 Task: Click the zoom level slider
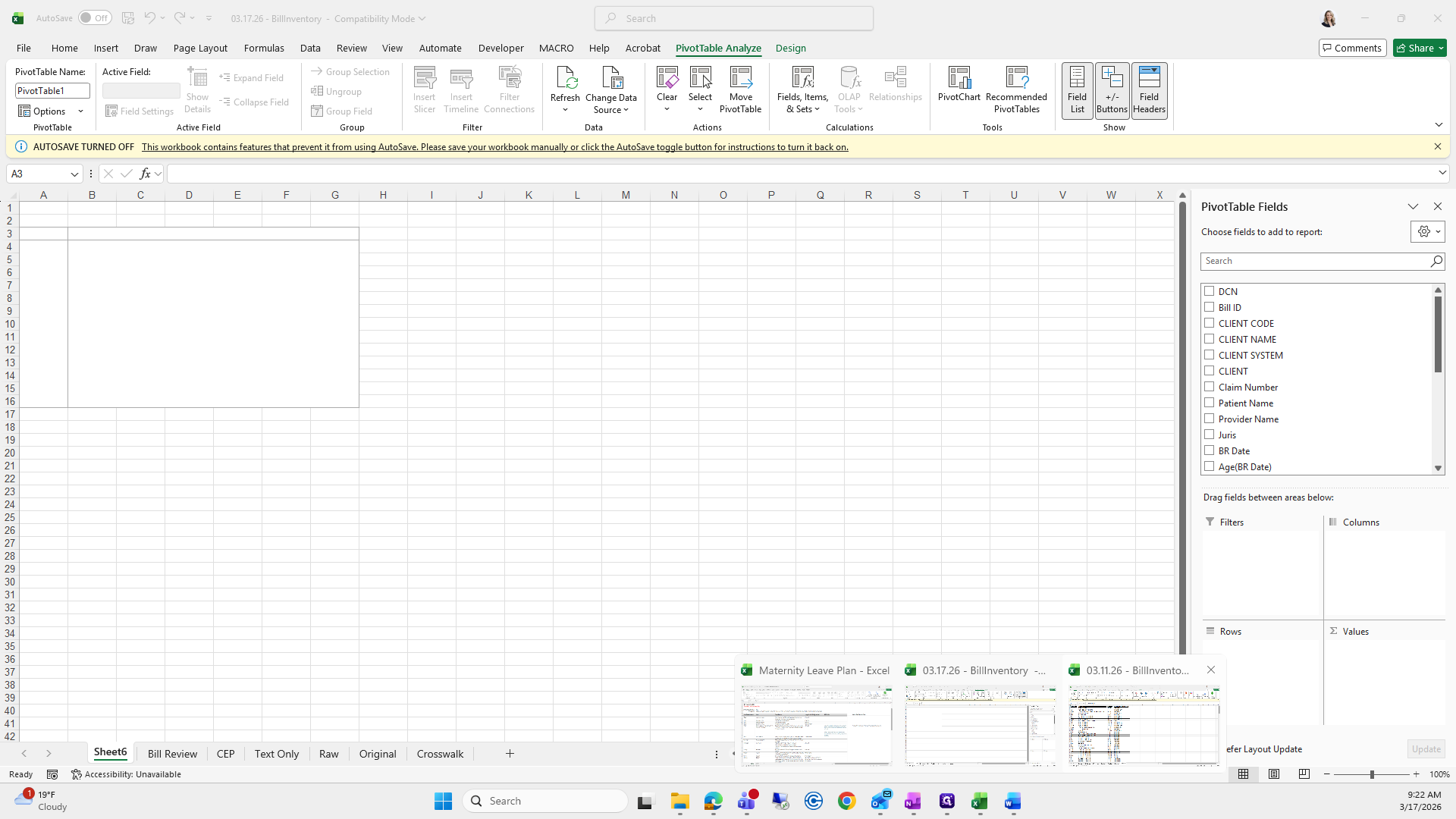(1371, 774)
